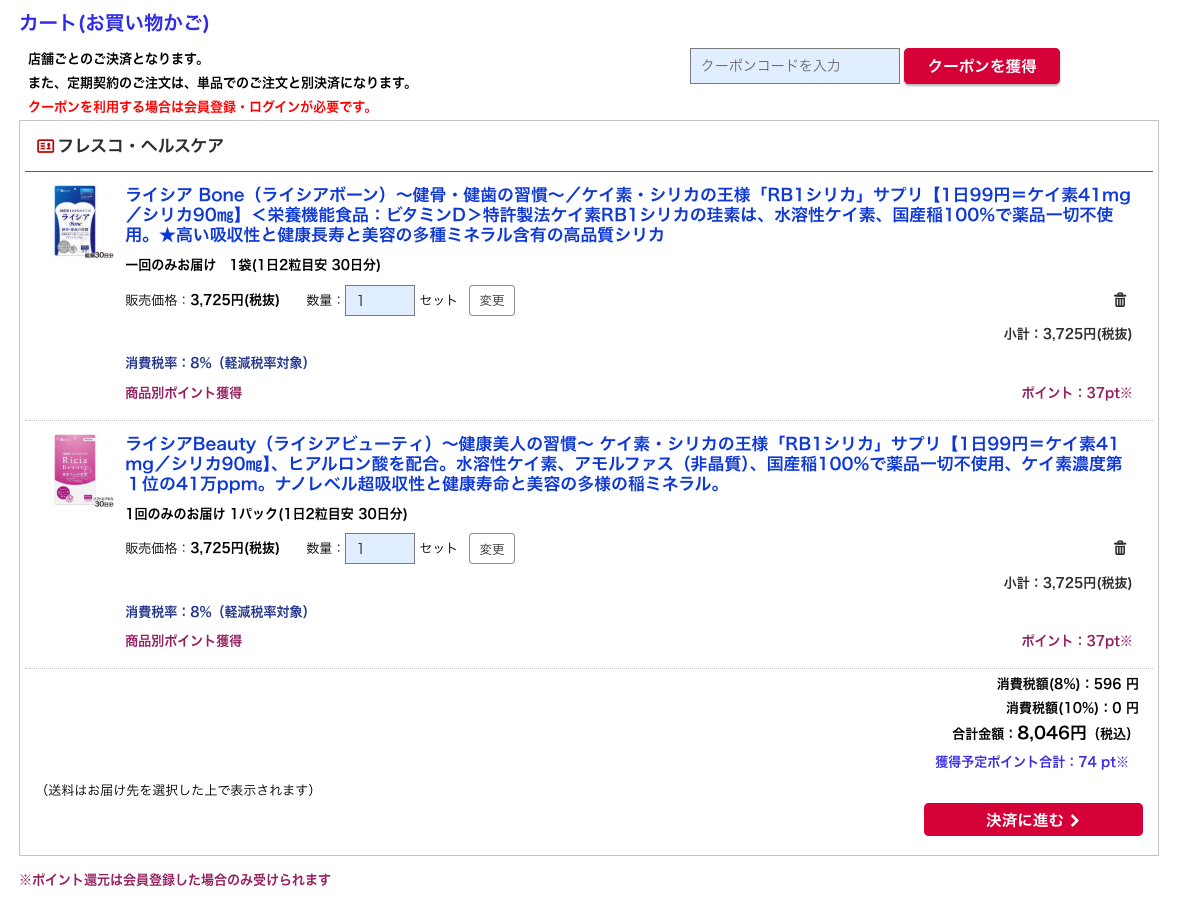Delete the ライシア Bone item with trash icon

coord(1120,300)
